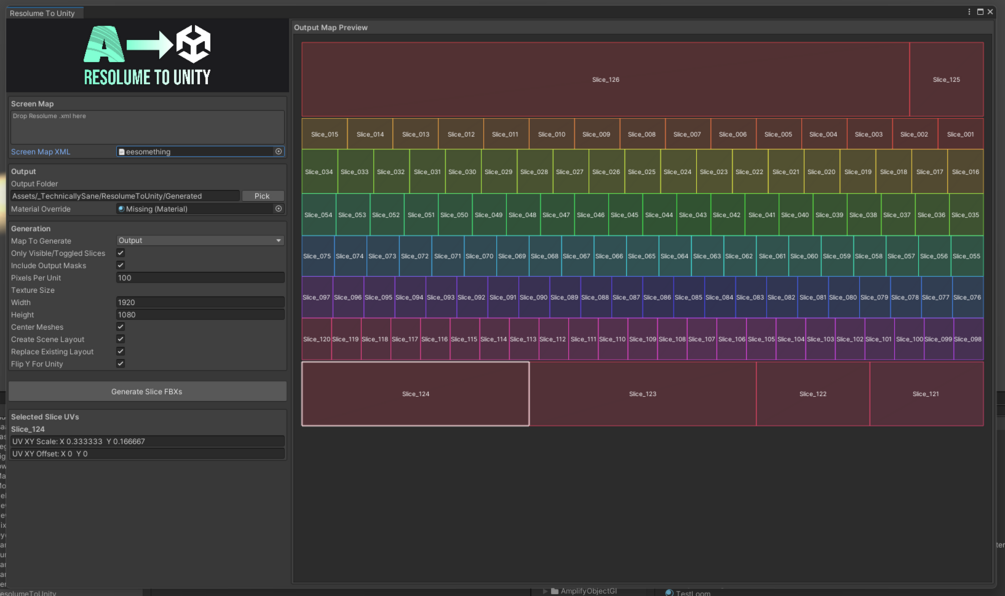Toggle Include Output Masks checkbox

click(x=120, y=265)
